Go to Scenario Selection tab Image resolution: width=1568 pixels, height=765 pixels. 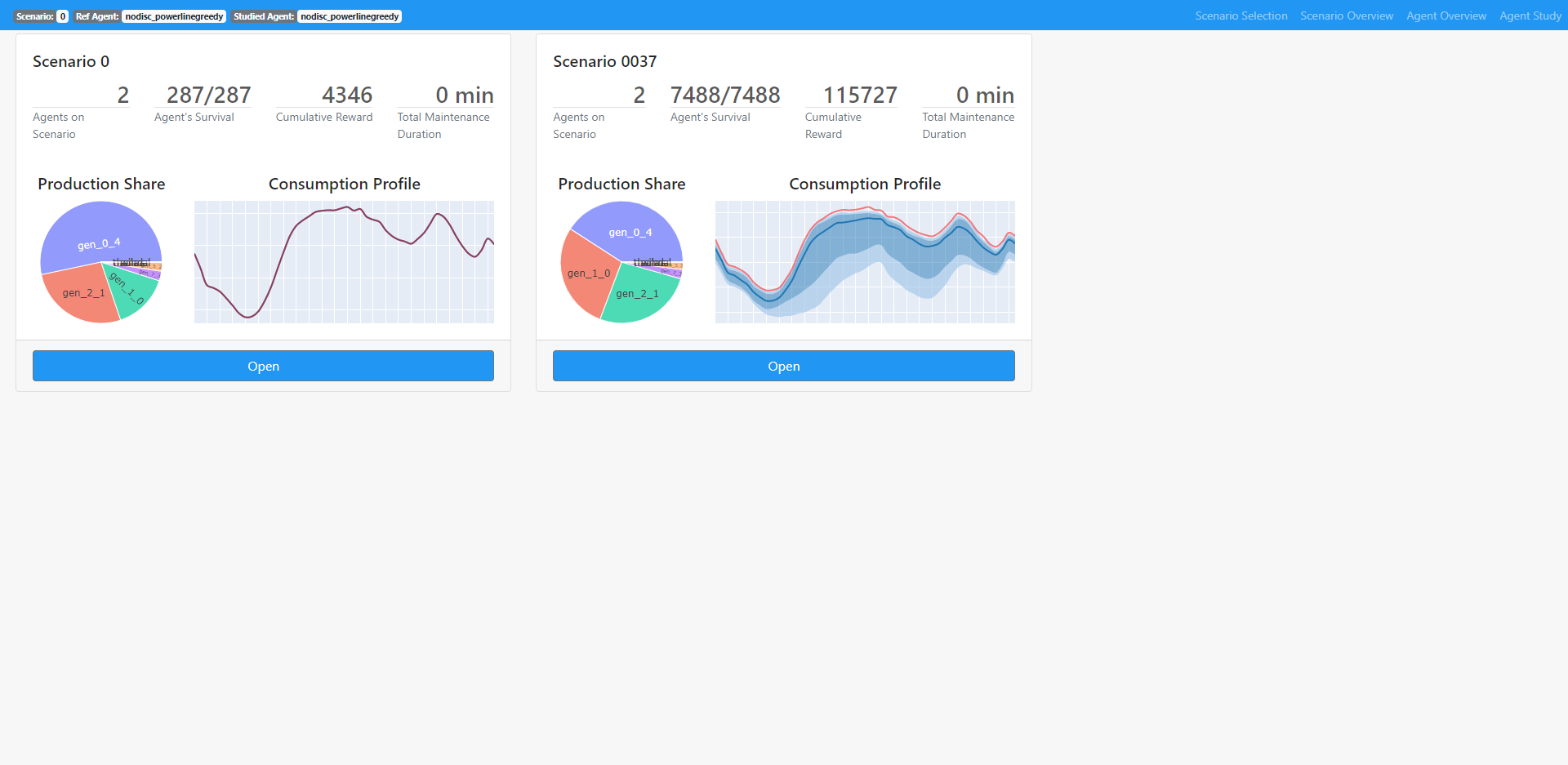coord(1241,16)
